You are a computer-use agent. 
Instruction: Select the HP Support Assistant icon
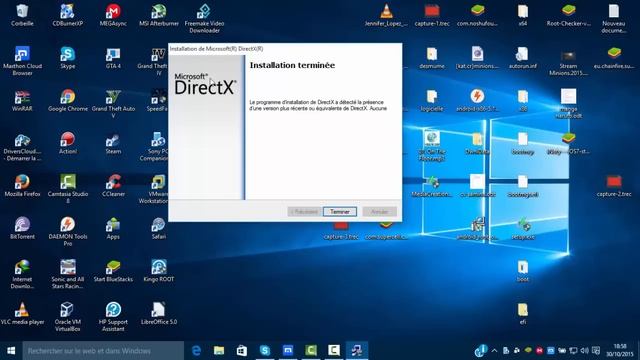coord(113,317)
